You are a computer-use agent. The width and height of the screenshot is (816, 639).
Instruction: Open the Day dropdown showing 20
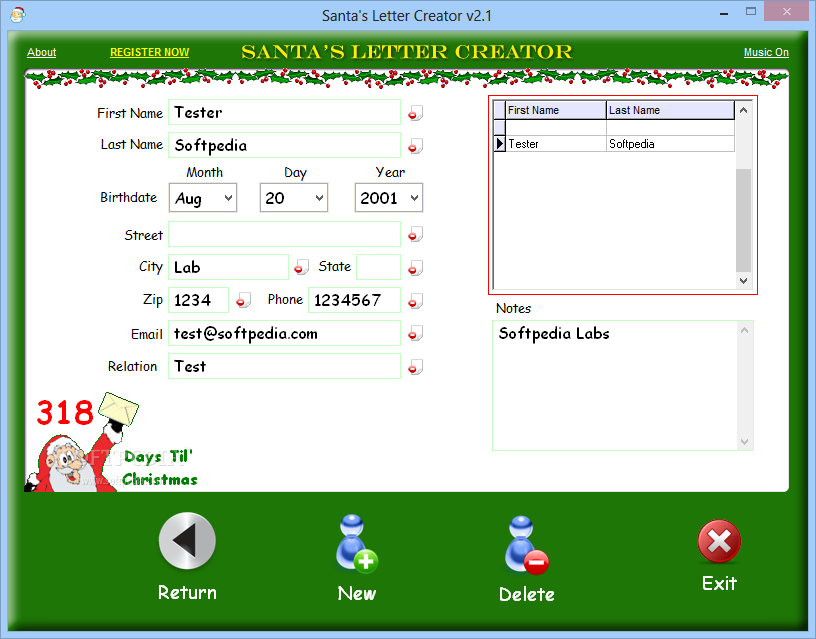(294, 198)
